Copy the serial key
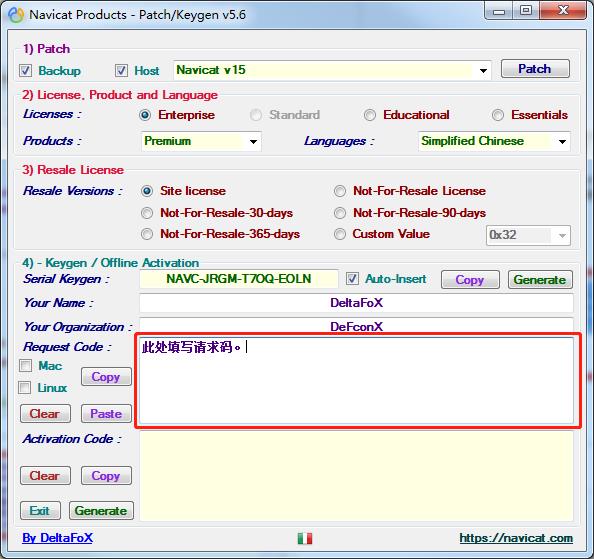594x559 pixels. pos(470,280)
